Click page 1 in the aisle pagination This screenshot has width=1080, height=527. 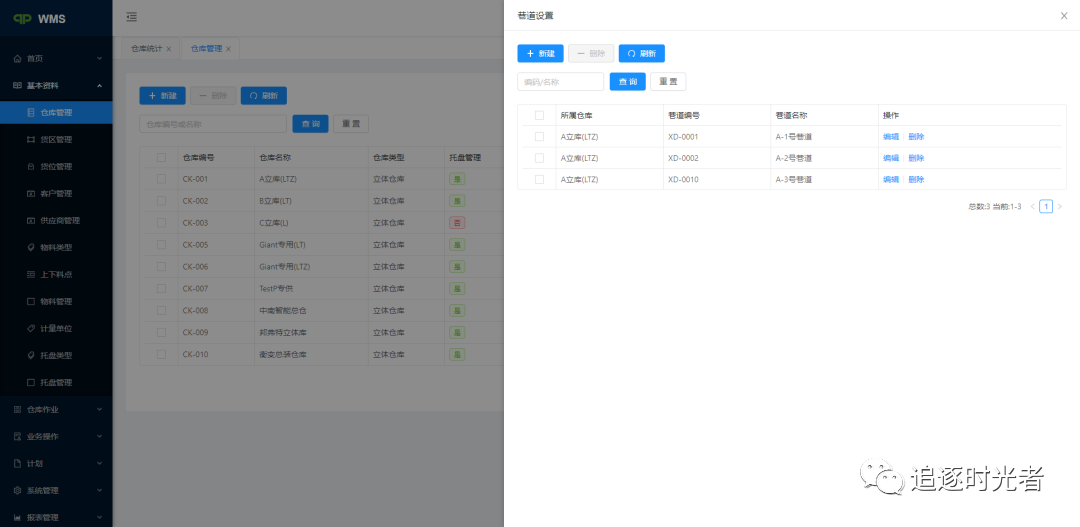click(x=1045, y=207)
